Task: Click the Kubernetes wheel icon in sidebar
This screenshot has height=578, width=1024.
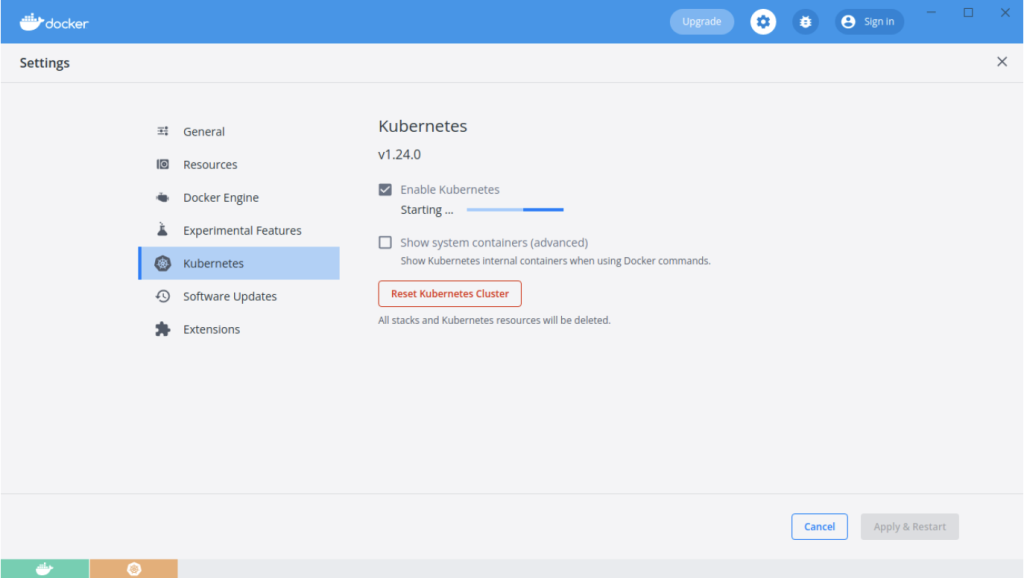Action: 163,264
